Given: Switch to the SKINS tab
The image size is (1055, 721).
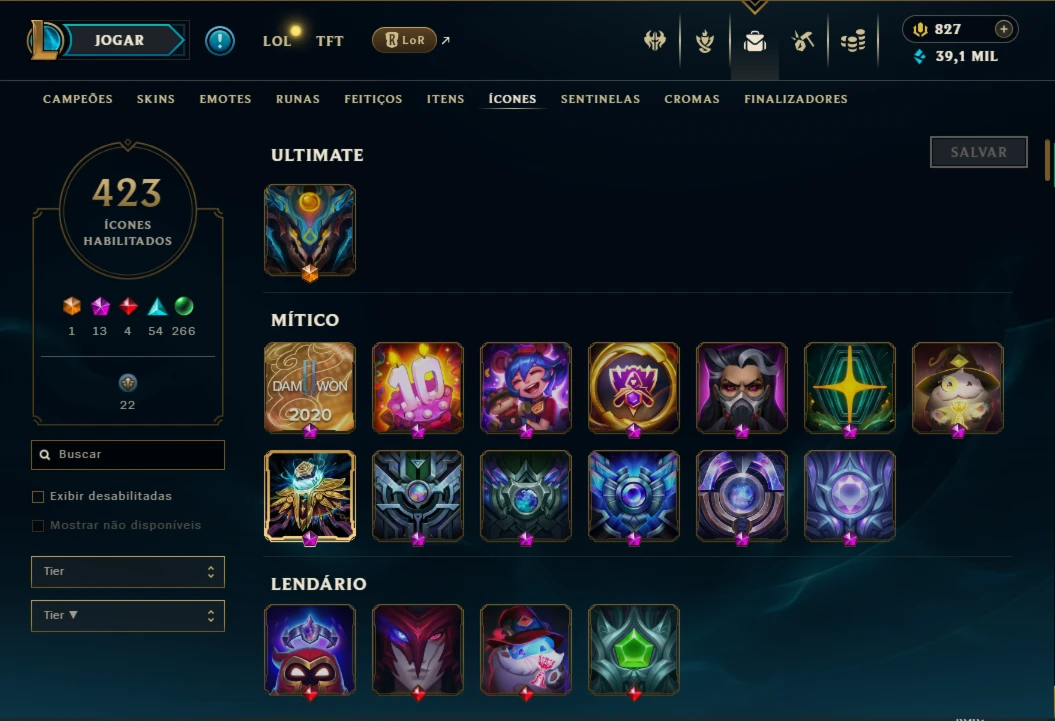Looking at the screenshot, I should click(x=155, y=99).
